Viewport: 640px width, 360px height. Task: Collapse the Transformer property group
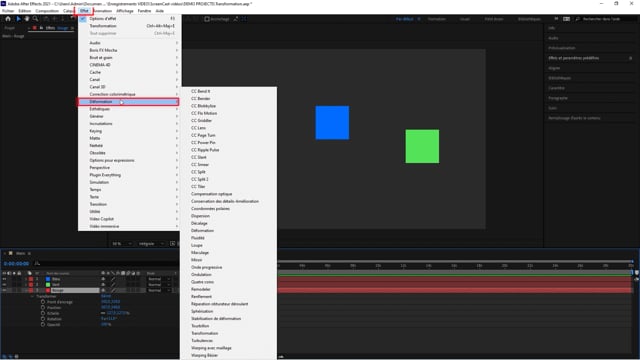pyautogui.click(x=32, y=296)
